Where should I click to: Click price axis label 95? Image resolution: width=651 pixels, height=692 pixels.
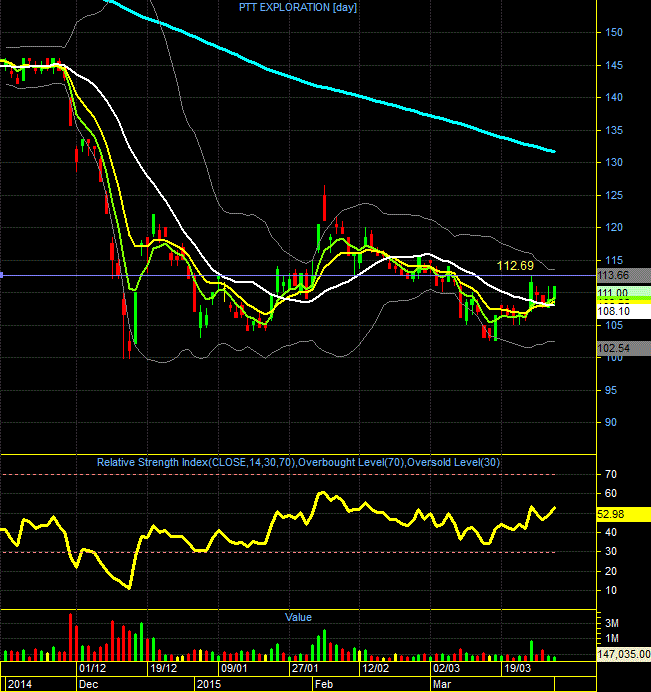[x=611, y=390]
